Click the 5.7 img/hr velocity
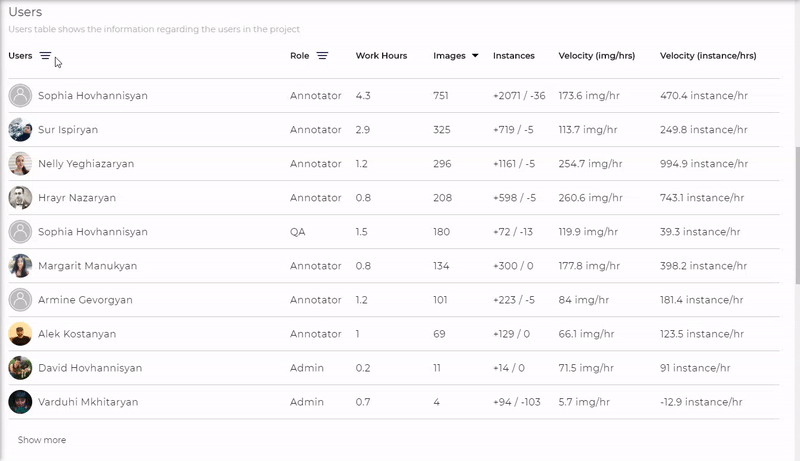This screenshot has width=800, height=461. pyautogui.click(x=584, y=402)
